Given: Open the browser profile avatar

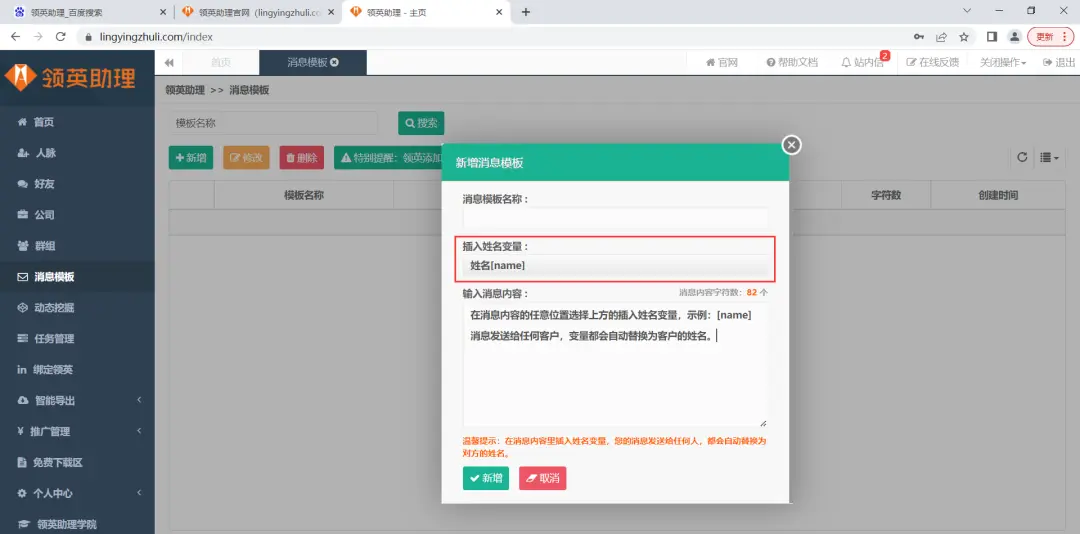Looking at the screenshot, I should click(1014, 37).
